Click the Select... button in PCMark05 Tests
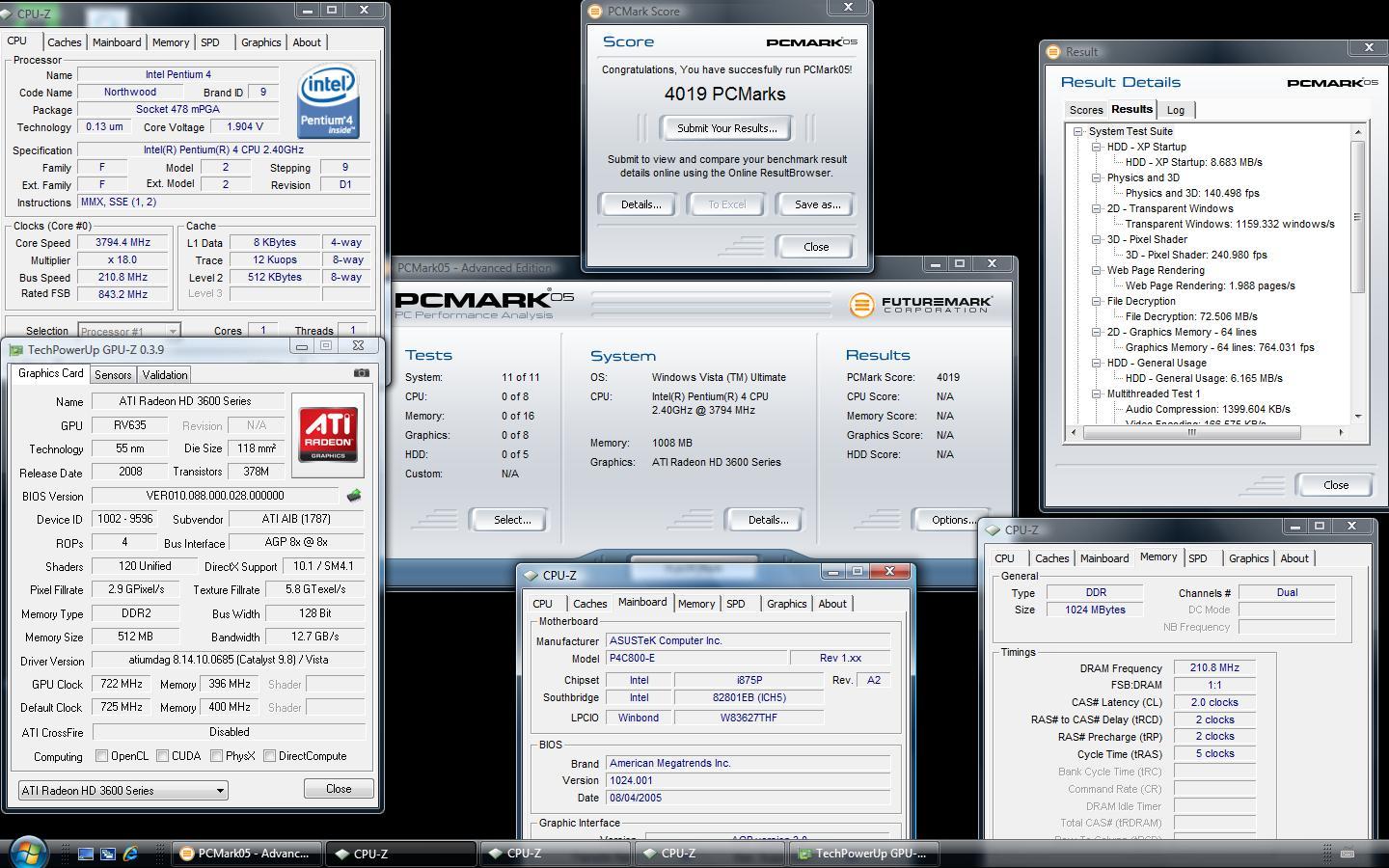The width and height of the screenshot is (1389, 868). [511, 520]
